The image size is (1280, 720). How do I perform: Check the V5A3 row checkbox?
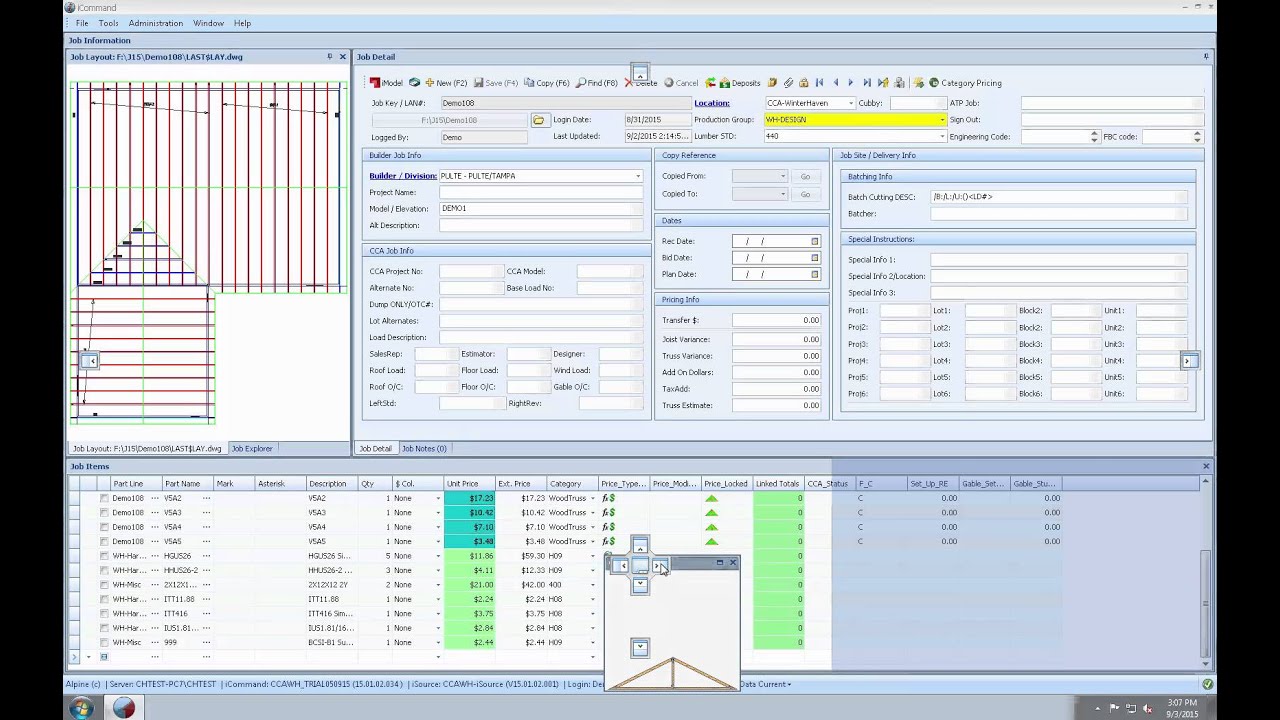[104, 513]
